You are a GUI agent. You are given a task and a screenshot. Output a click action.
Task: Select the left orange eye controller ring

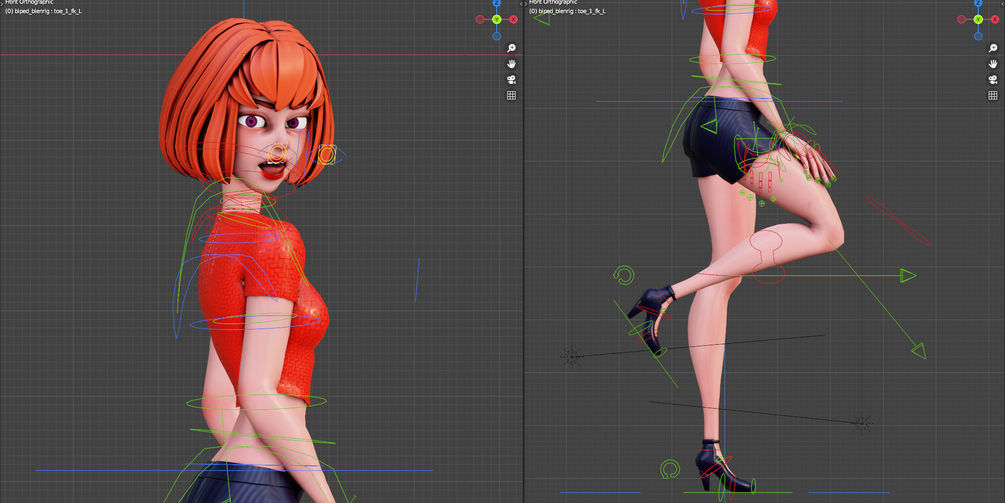pyautogui.click(x=278, y=153)
